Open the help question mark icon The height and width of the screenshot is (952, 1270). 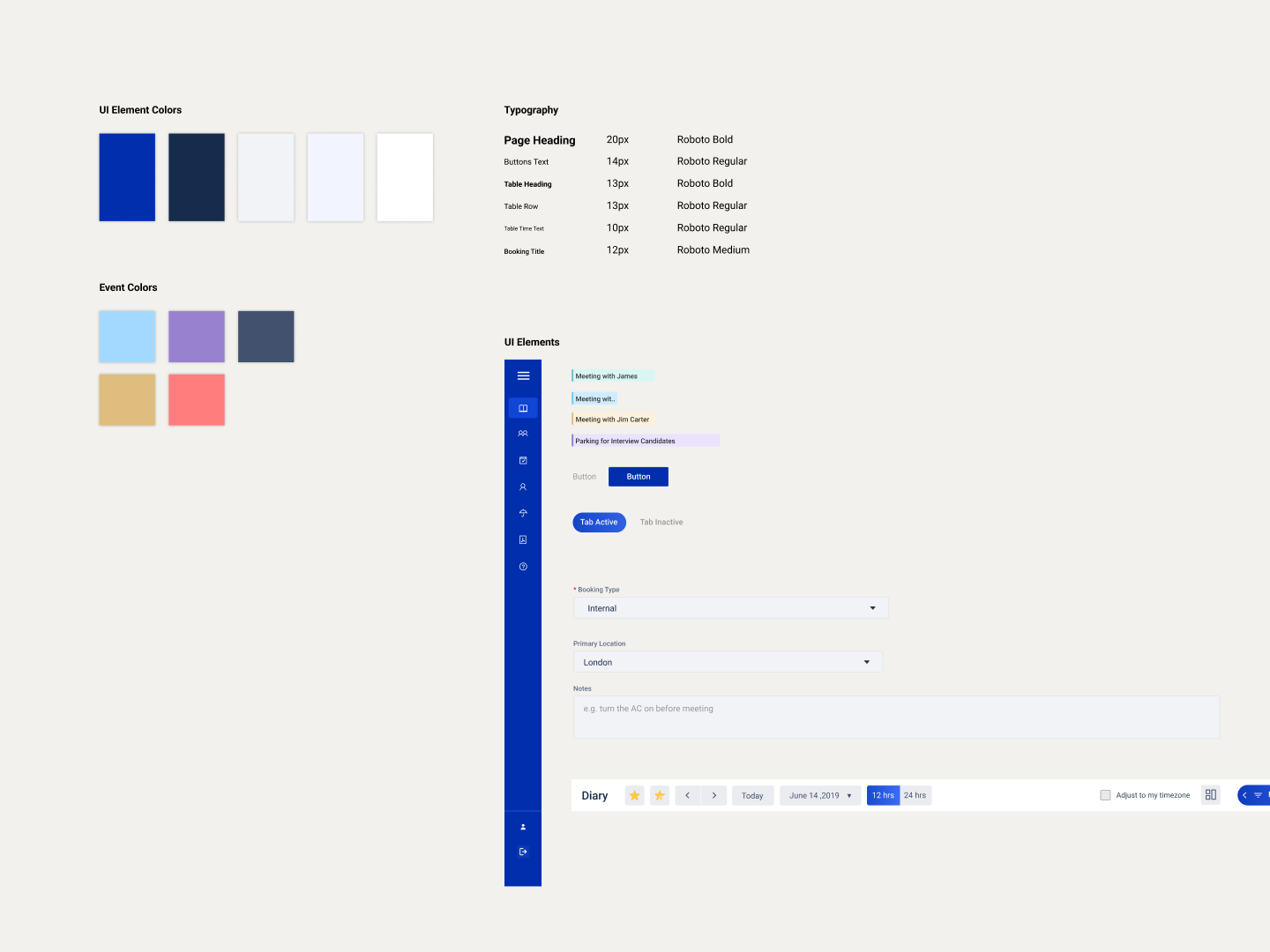tap(523, 567)
